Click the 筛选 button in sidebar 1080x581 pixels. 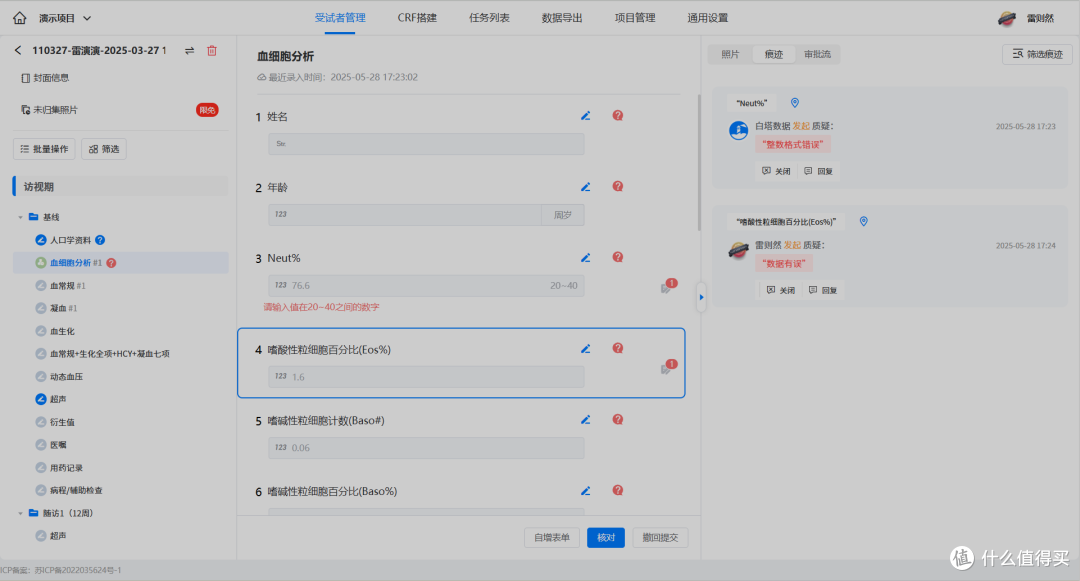pos(104,149)
